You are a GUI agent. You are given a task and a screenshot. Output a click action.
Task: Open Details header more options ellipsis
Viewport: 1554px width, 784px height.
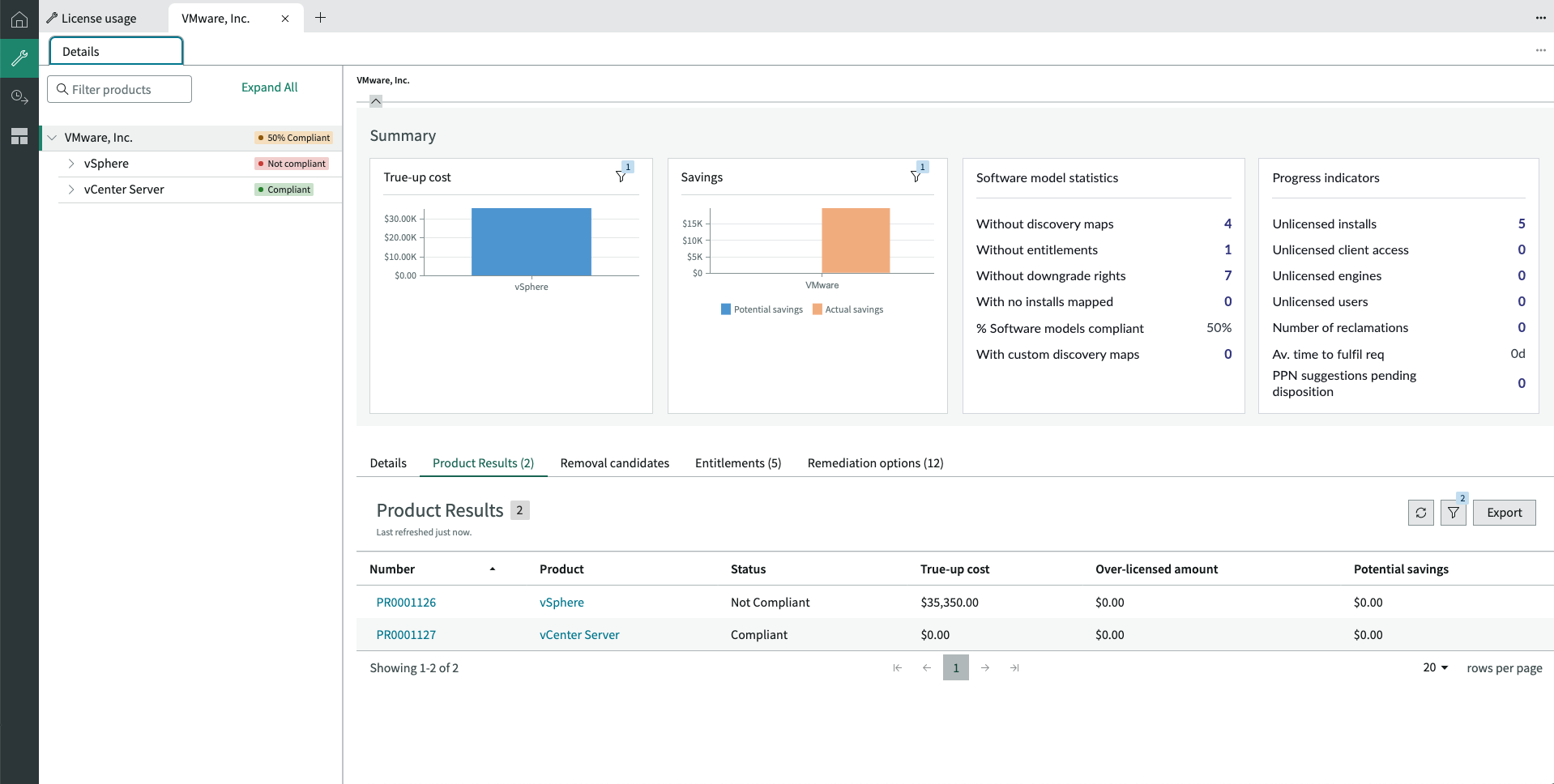coord(1540,50)
